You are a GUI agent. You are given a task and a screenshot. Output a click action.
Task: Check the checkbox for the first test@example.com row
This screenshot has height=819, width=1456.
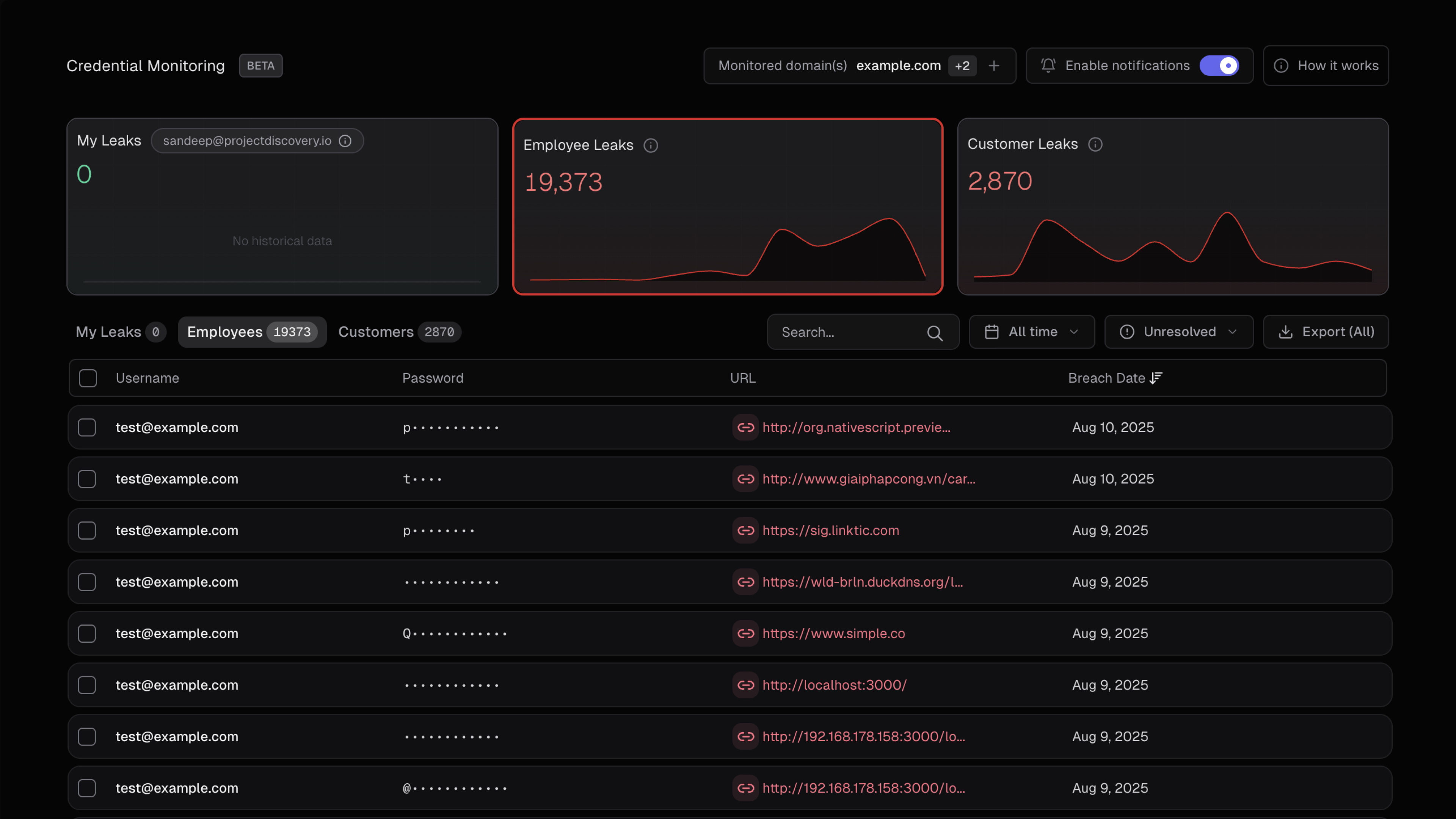coord(87,427)
